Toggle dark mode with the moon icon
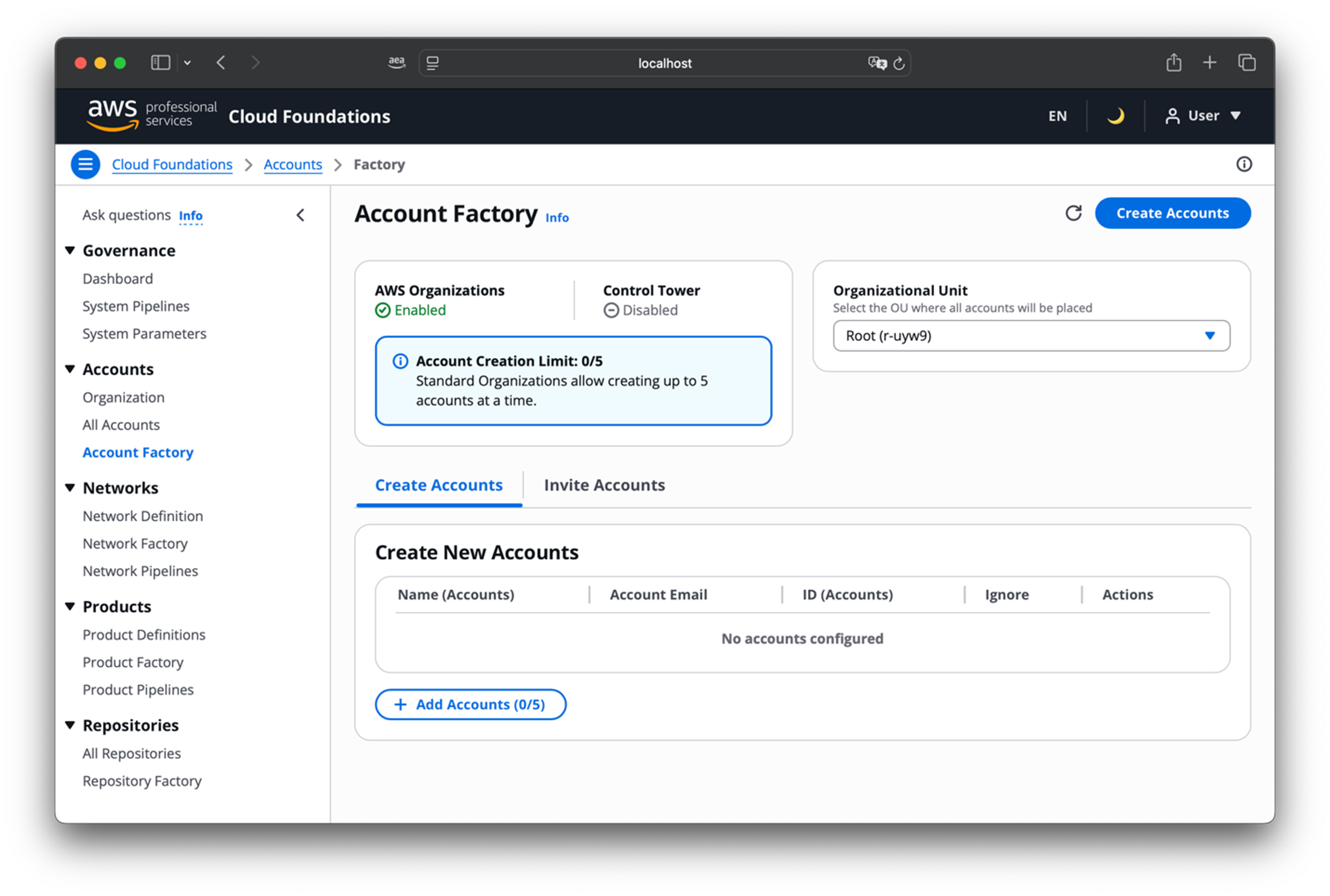The image size is (1330, 896). click(x=1115, y=116)
